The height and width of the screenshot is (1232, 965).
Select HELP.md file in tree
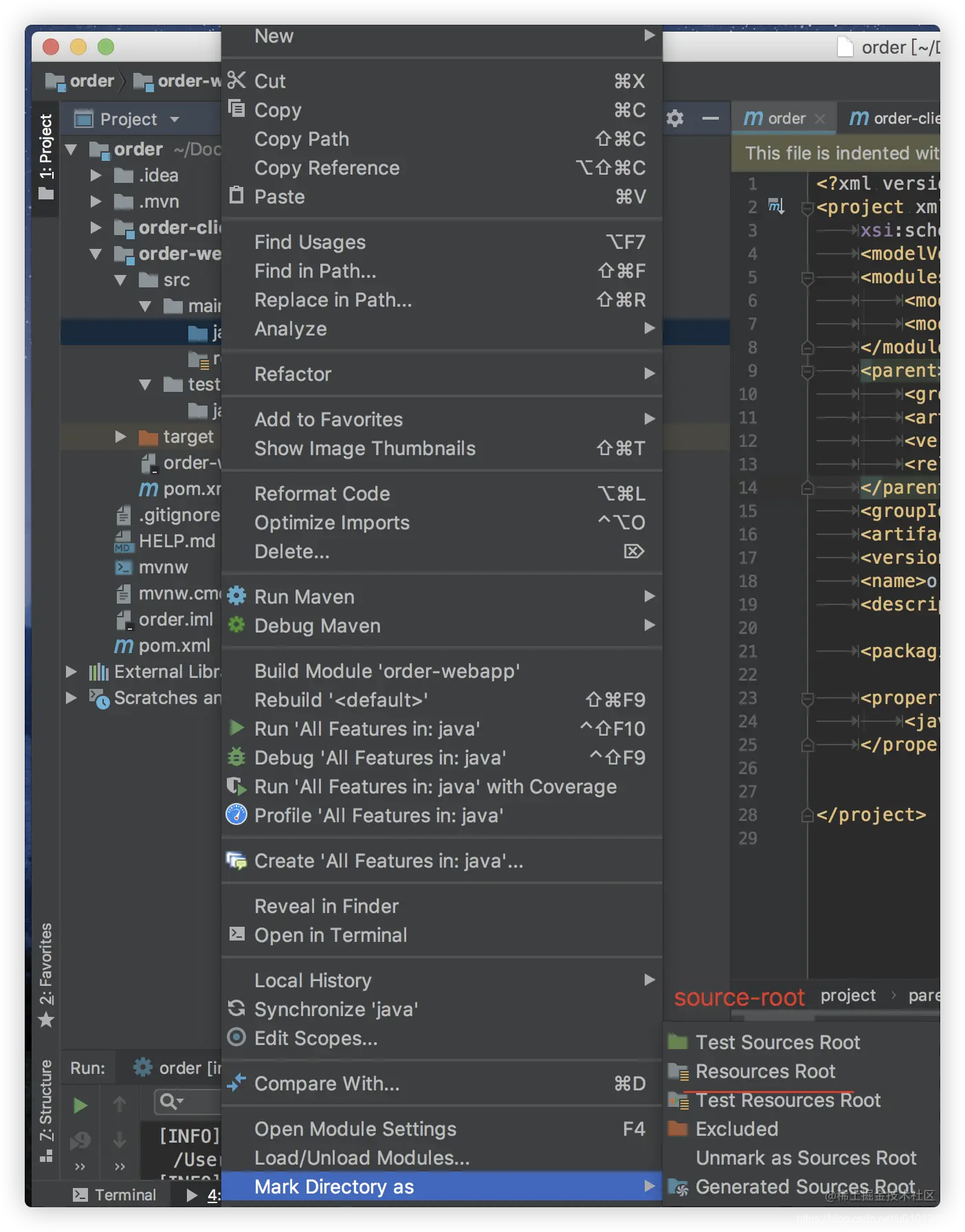[x=165, y=541]
